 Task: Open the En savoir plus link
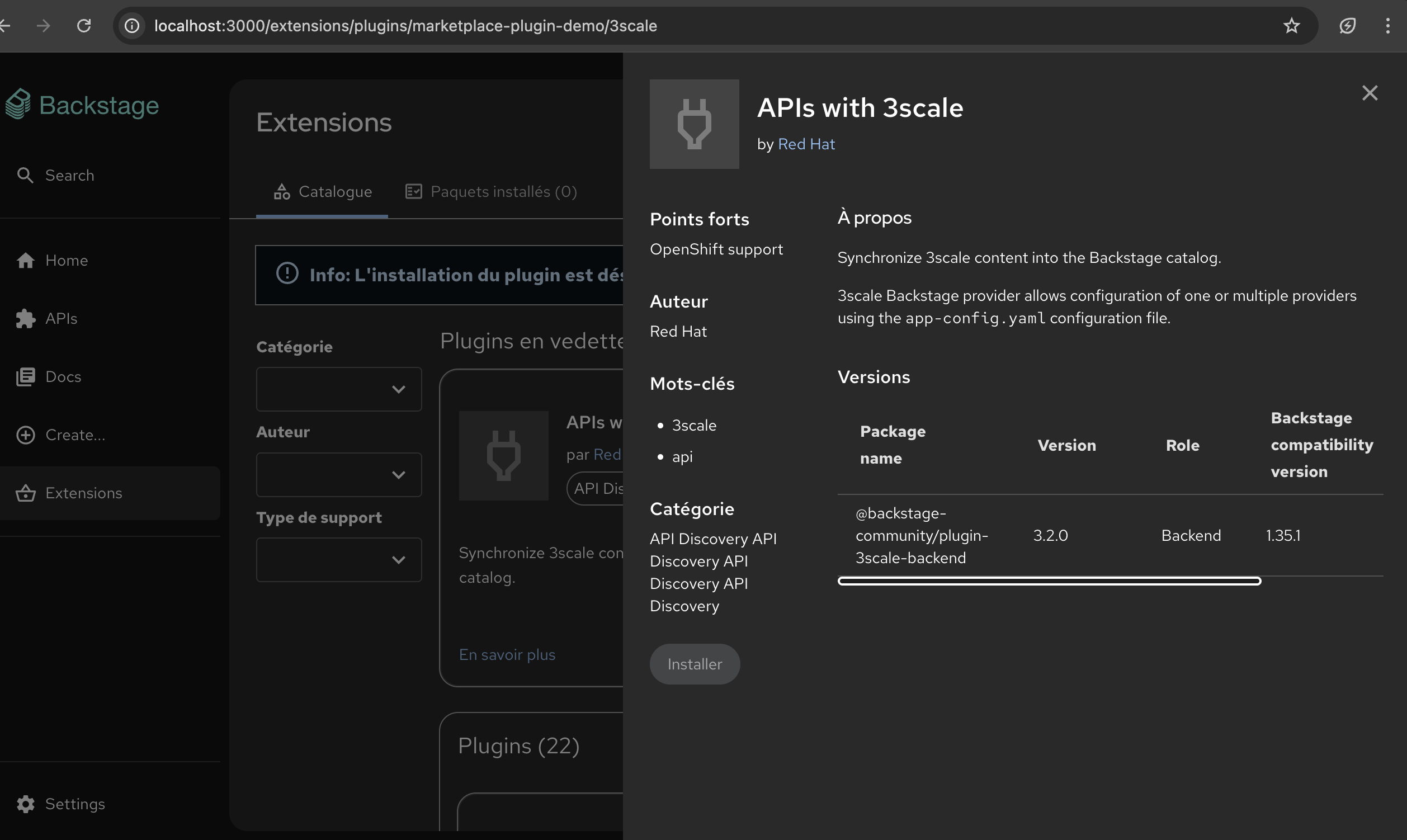pyautogui.click(x=507, y=655)
